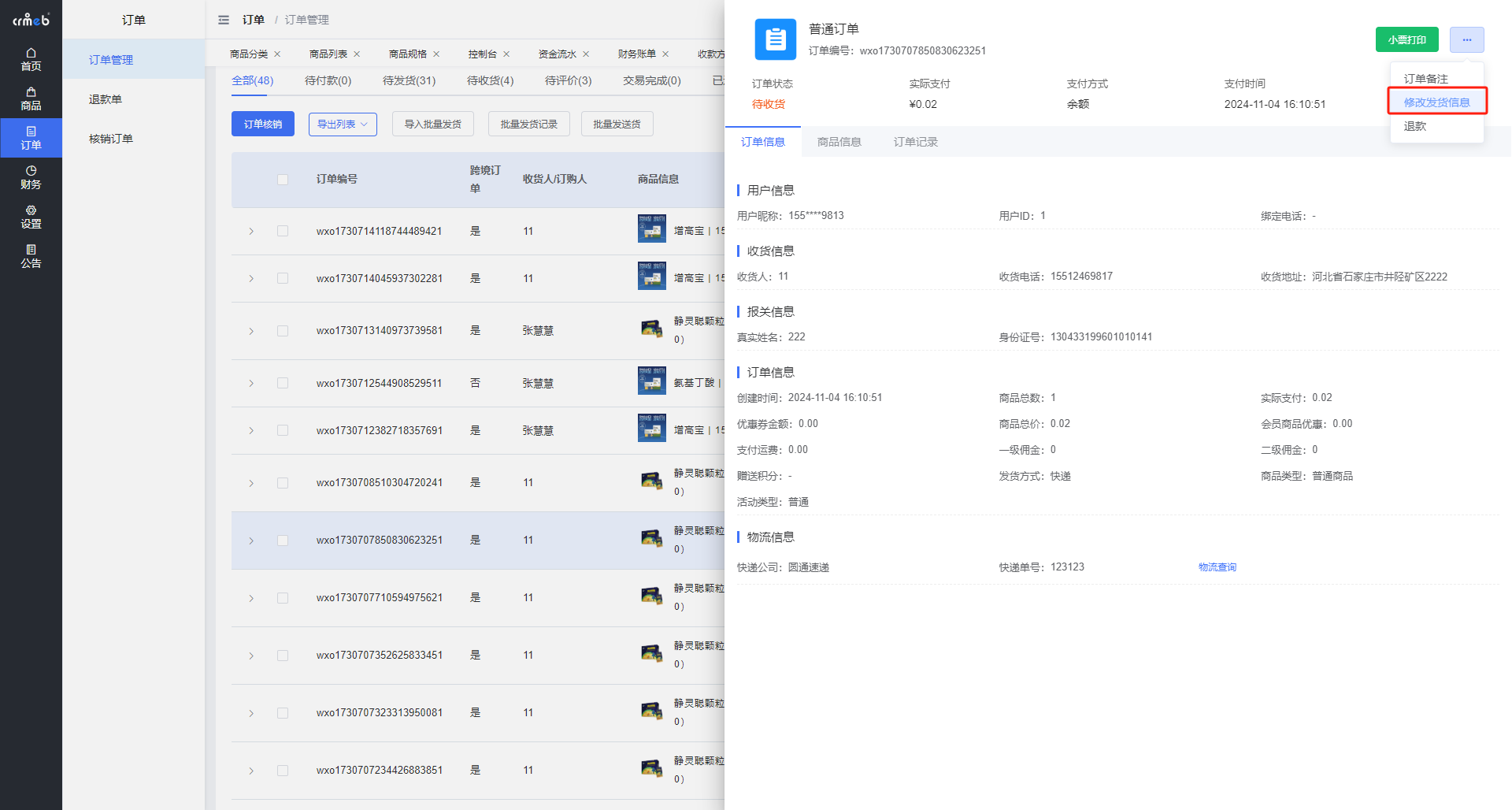Check order wxo1730712544908529511 checkbox
Screen dimensions: 1512x810
(x=283, y=383)
